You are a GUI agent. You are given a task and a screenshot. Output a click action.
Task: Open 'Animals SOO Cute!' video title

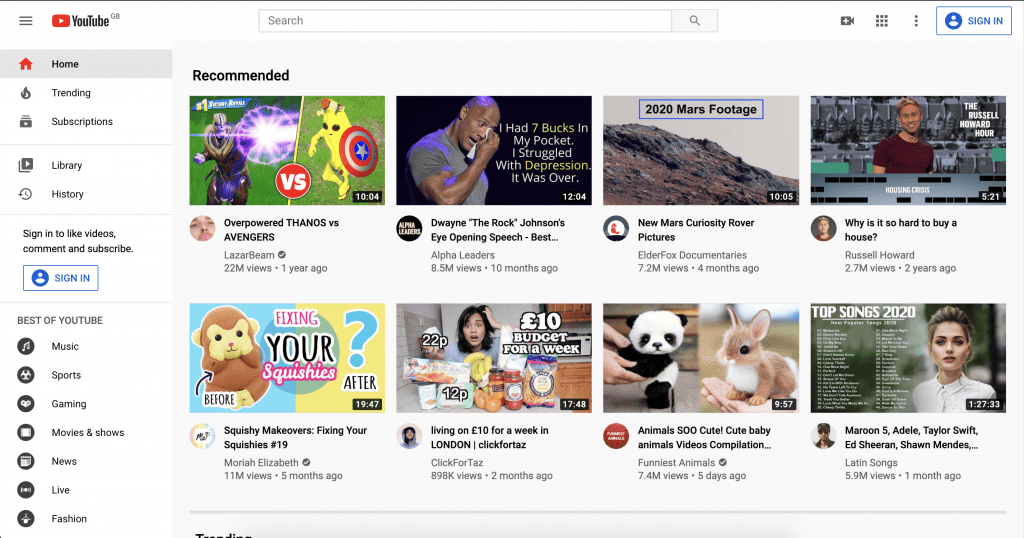tap(704, 437)
